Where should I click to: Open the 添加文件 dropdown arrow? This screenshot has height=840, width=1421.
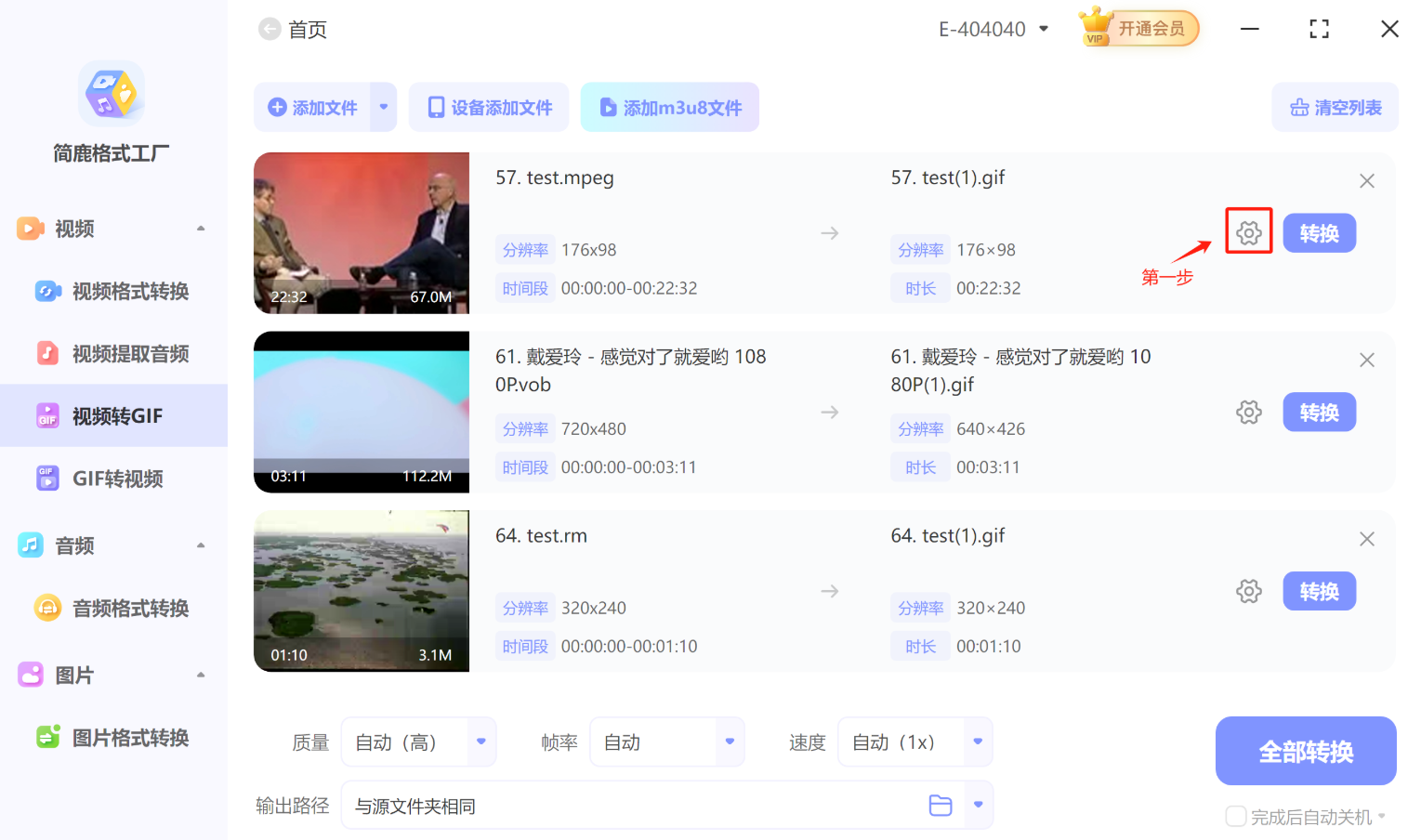click(383, 107)
